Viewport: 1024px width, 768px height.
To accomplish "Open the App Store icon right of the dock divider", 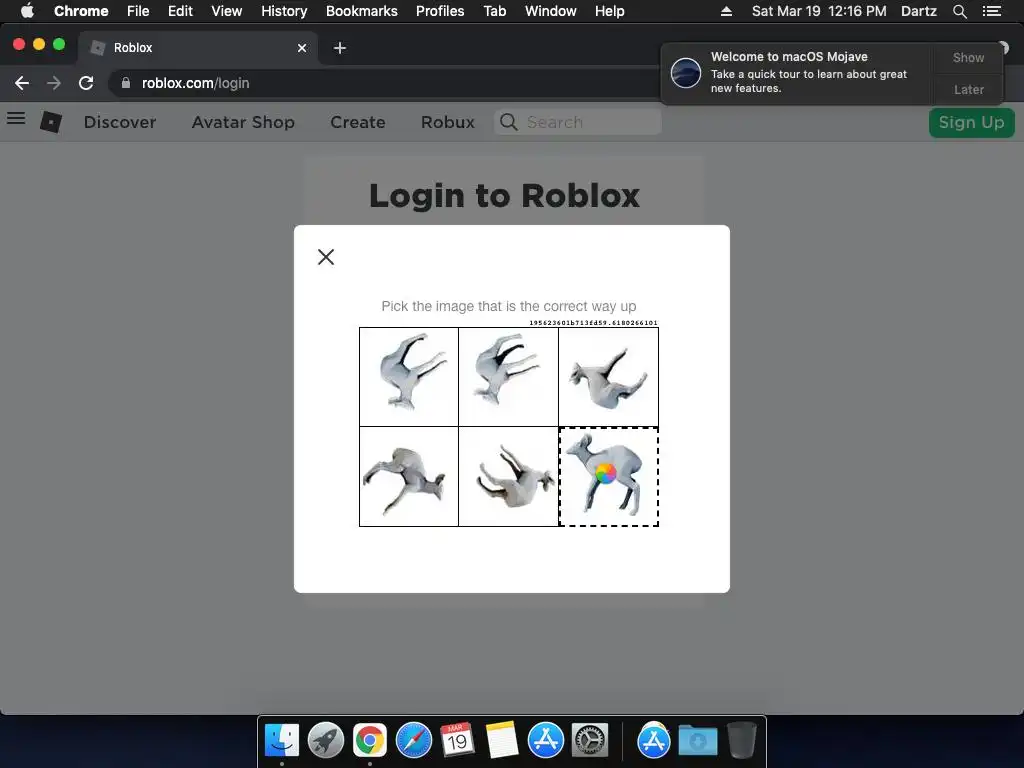I will [x=654, y=741].
